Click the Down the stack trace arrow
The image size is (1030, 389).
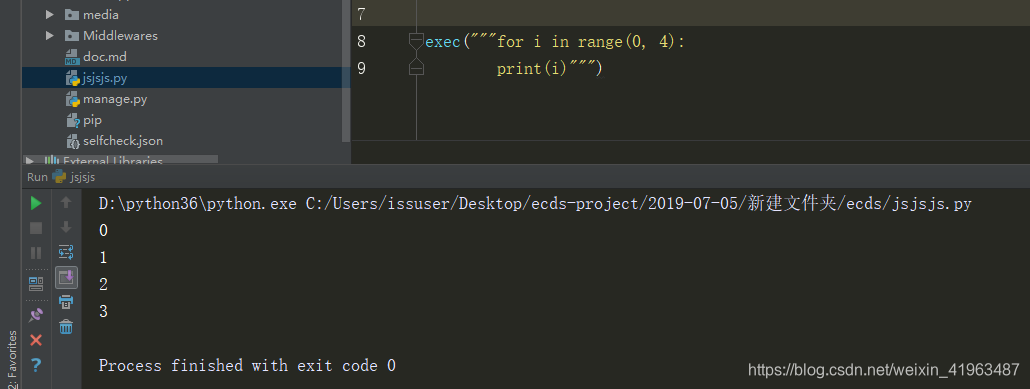[x=66, y=227]
